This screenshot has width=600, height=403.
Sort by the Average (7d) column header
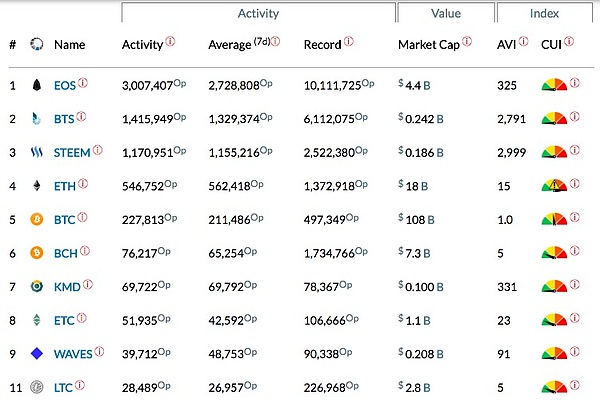coord(236,45)
